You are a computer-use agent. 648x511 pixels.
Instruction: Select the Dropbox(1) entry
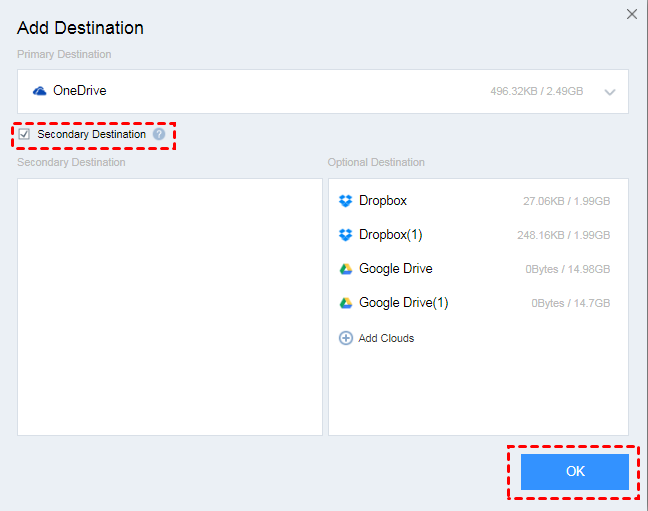[391, 235]
